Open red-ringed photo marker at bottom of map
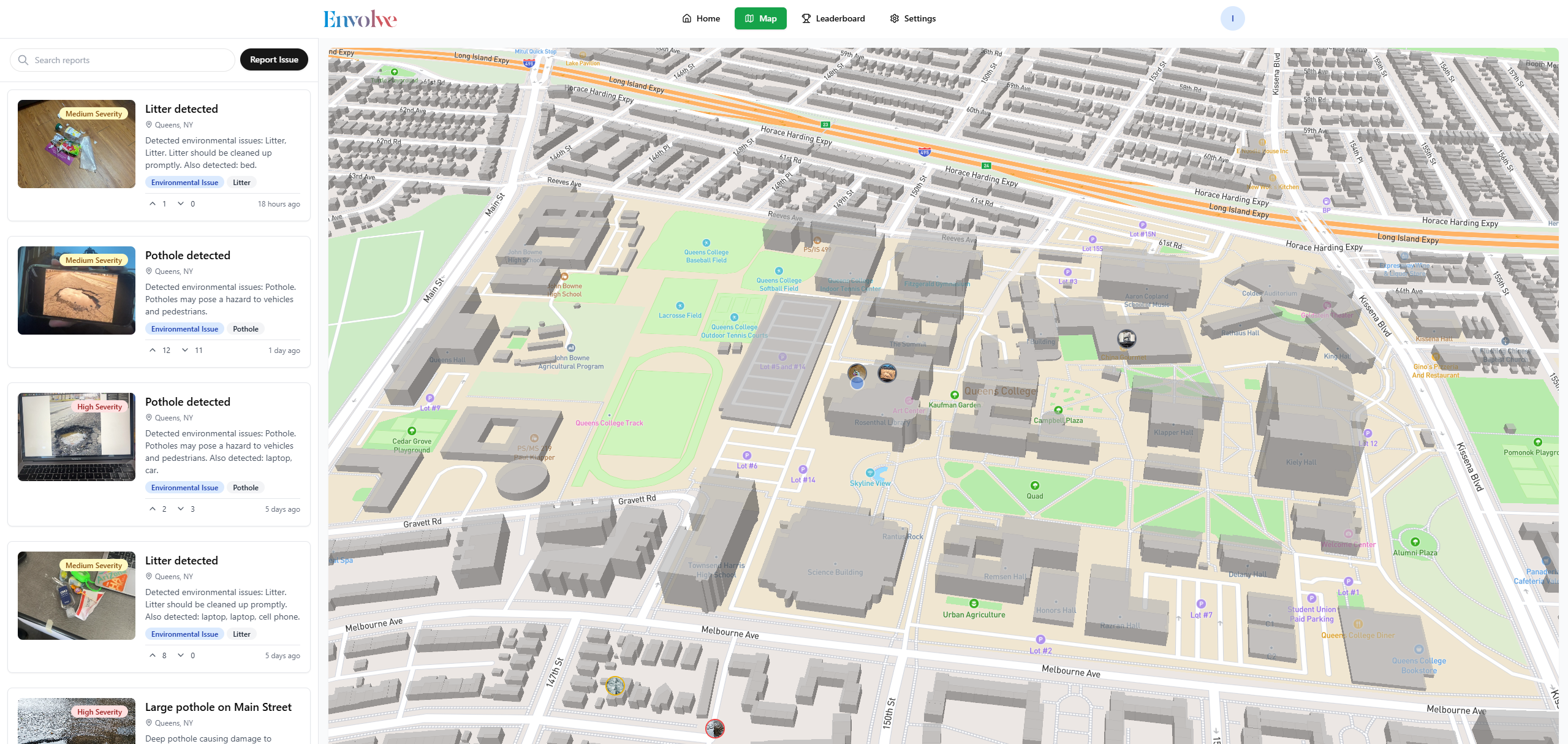 [714, 728]
